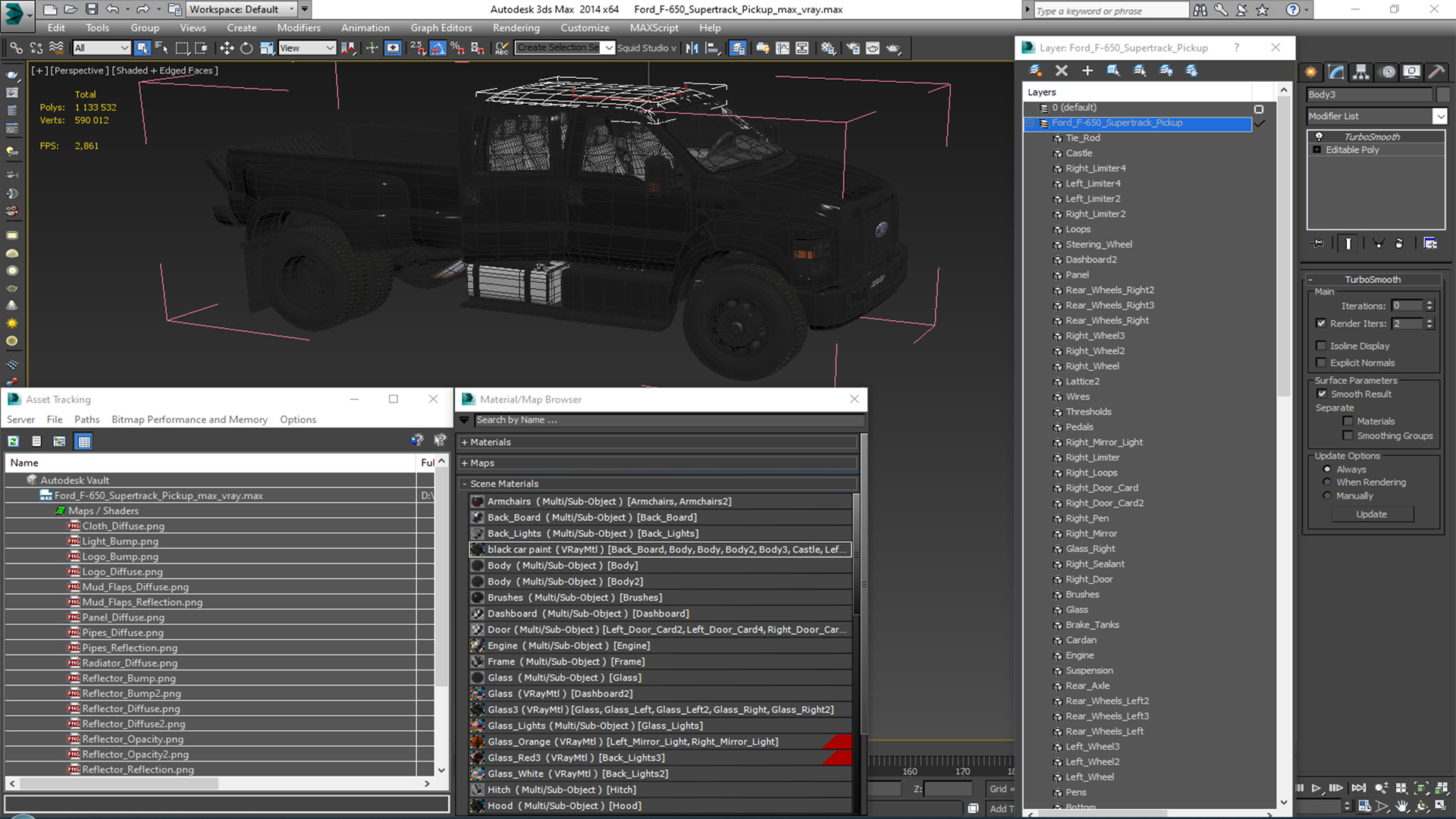Open the Modifier List dropdown
1456x819 pixels.
tap(1439, 116)
